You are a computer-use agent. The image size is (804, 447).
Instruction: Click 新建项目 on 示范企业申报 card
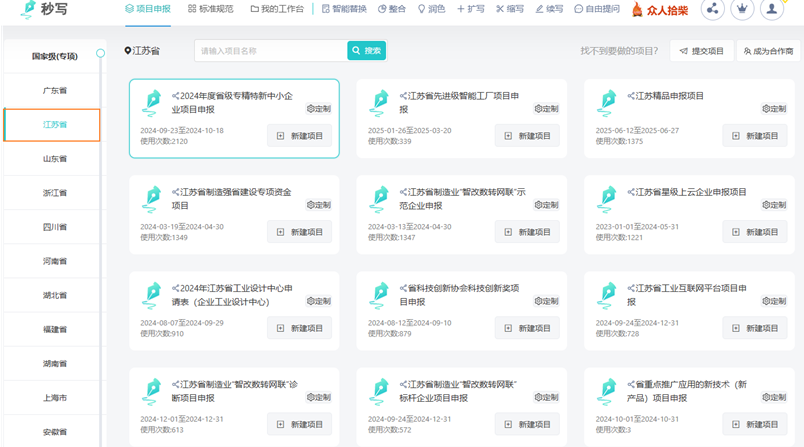point(527,232)
